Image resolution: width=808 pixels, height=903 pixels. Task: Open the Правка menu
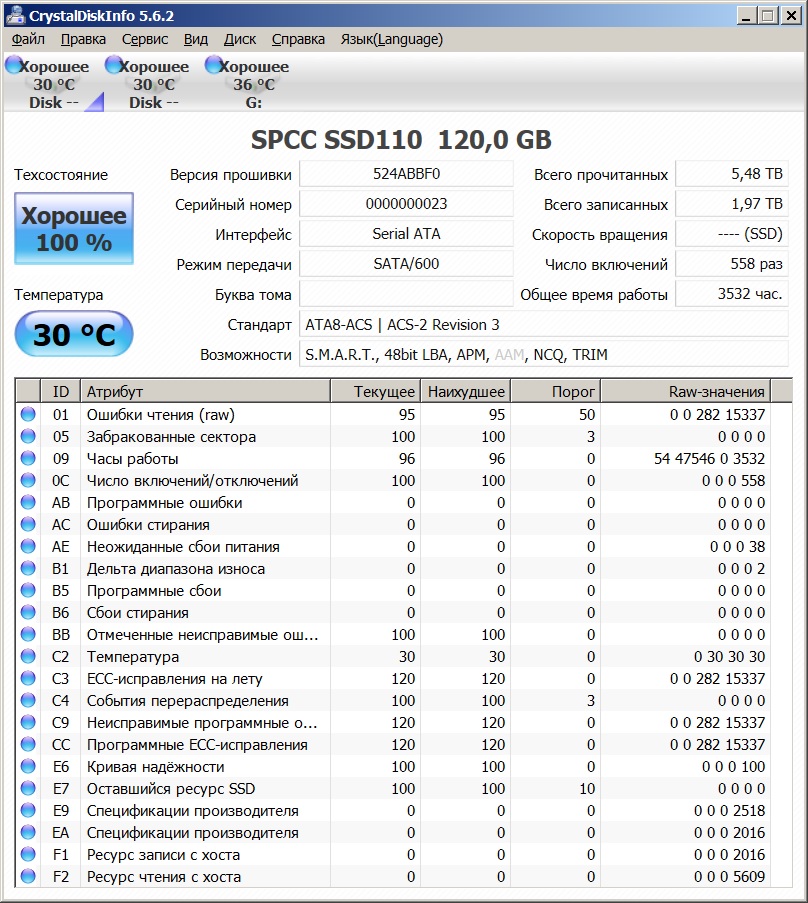pos(83,39)
